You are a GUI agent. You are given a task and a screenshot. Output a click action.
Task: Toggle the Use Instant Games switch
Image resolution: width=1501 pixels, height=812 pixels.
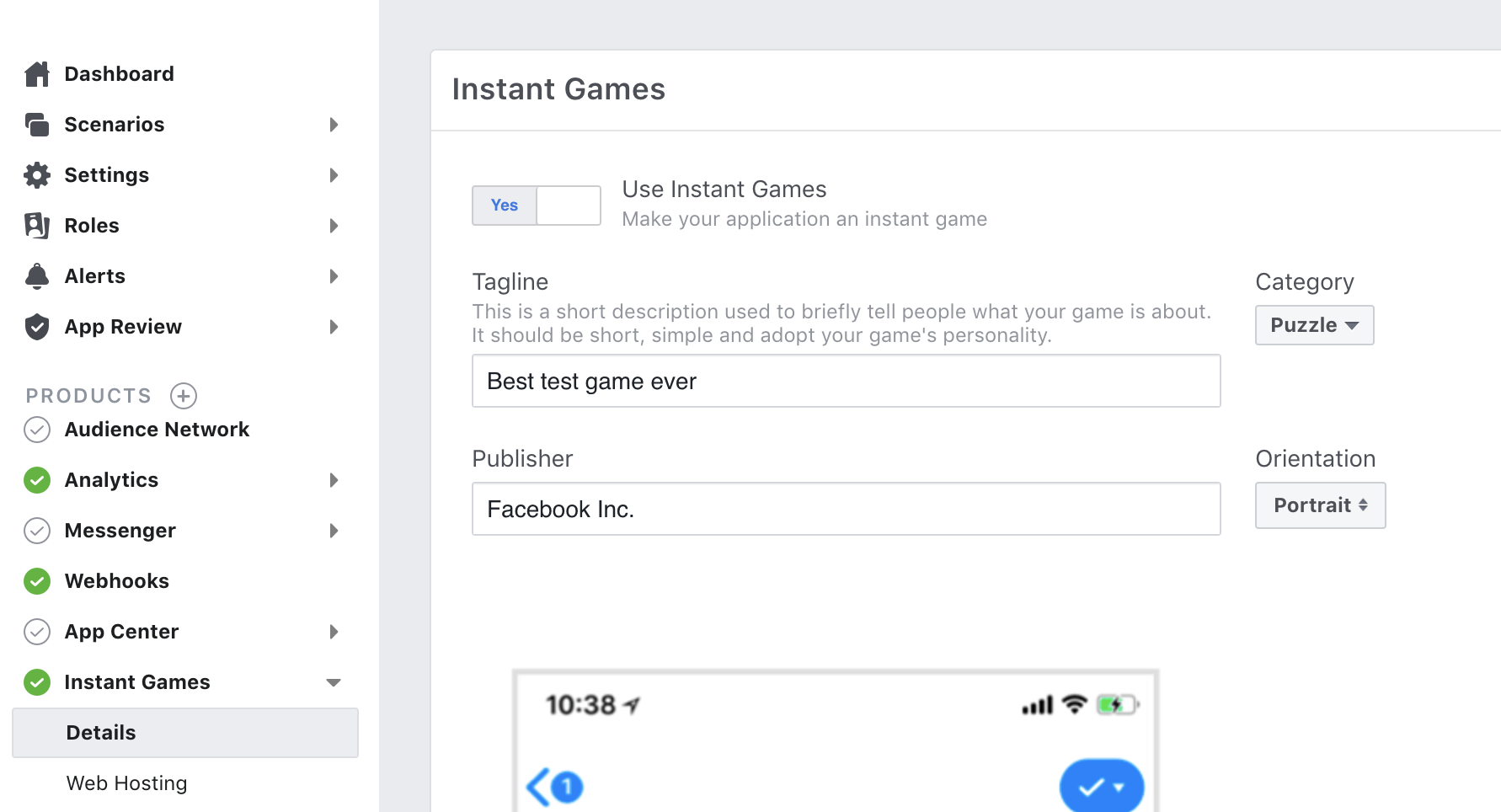537,206
